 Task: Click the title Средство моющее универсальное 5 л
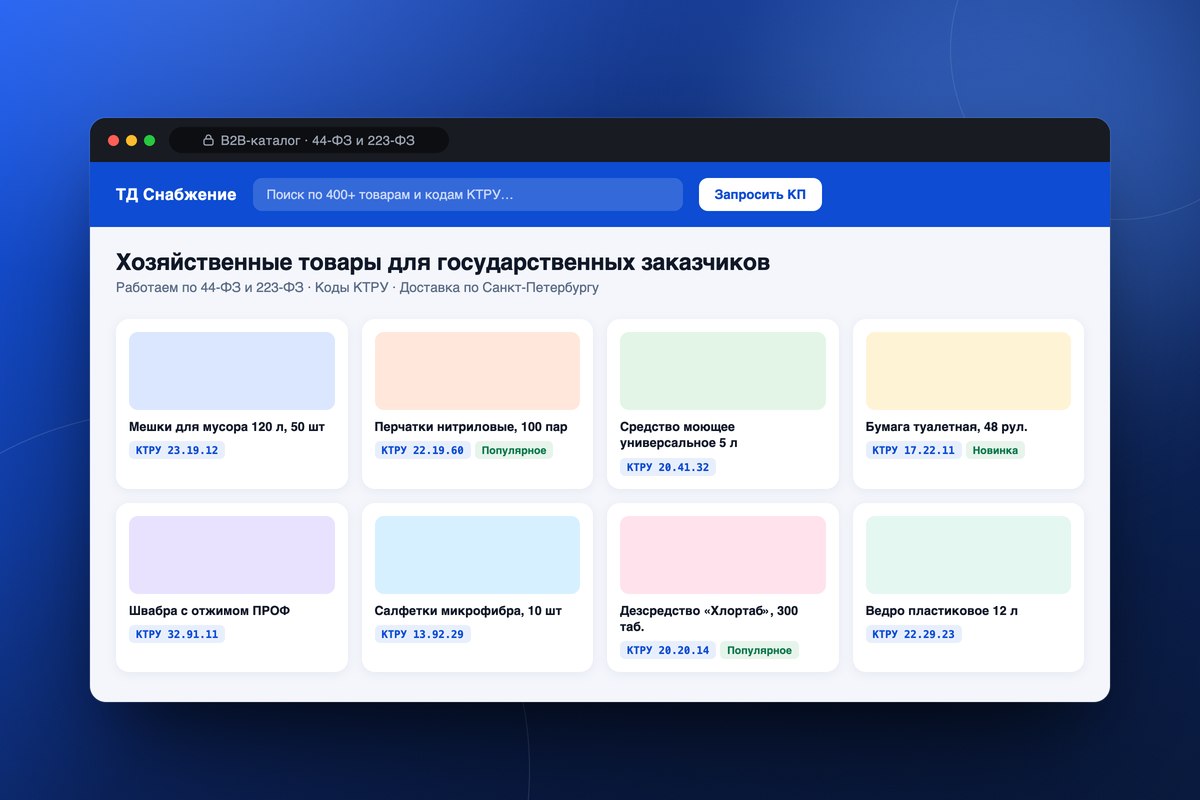[x=679, y=435]
